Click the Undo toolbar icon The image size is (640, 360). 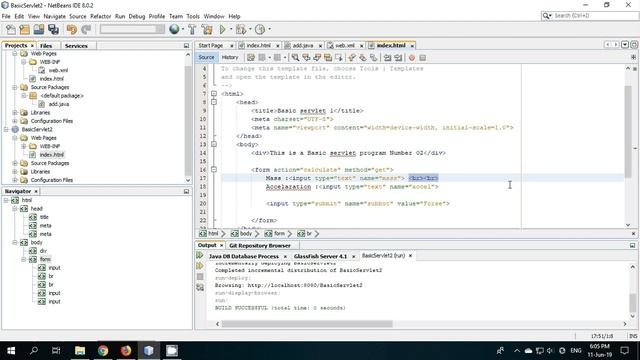pyautogui.click(x=72, y=29)
